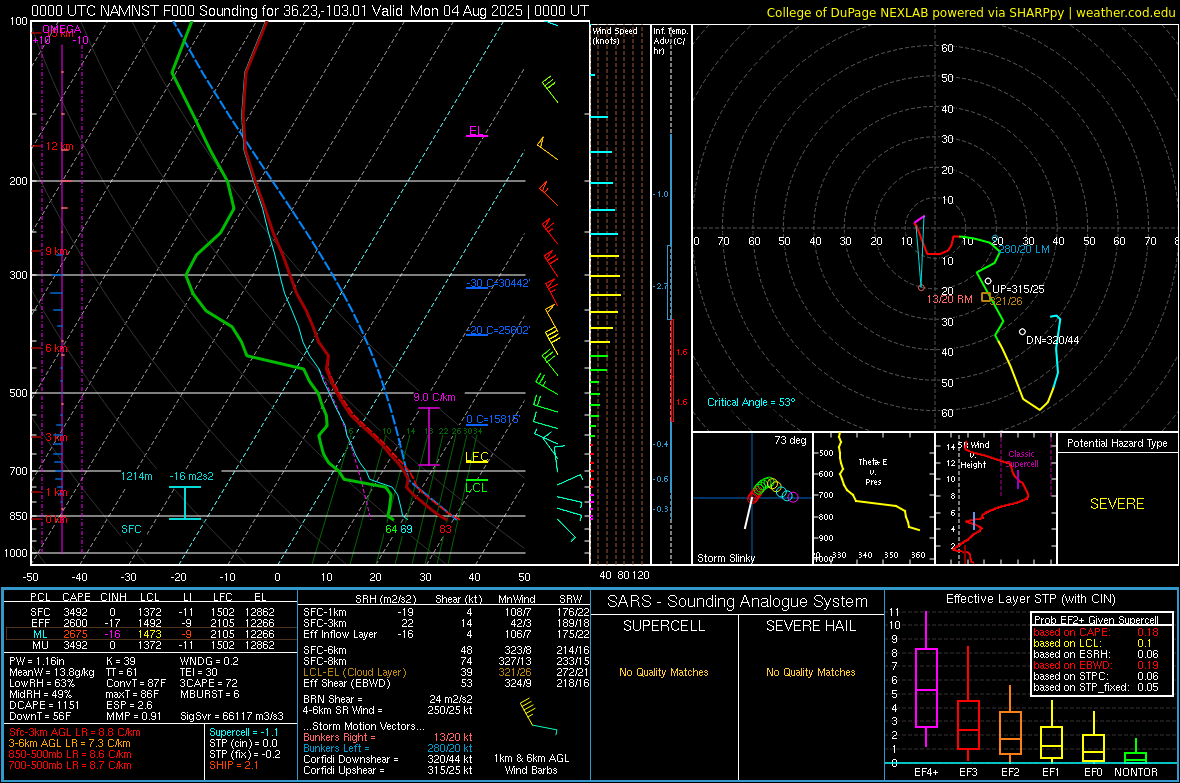The width and height of the screenshot is (1180, 783).
Task: Click the LCL-EL (Cloud Layer) row label
Action: [354, 672]
